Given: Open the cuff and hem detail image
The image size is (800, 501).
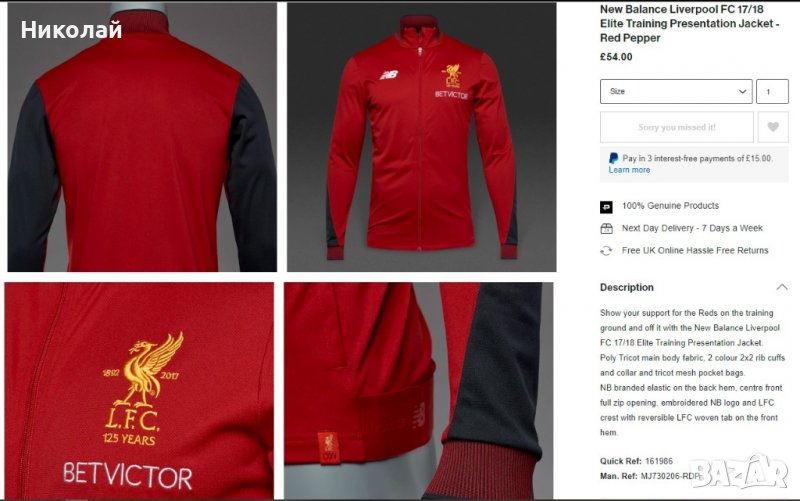Looking at the screenshot, I should click(418, 391).
